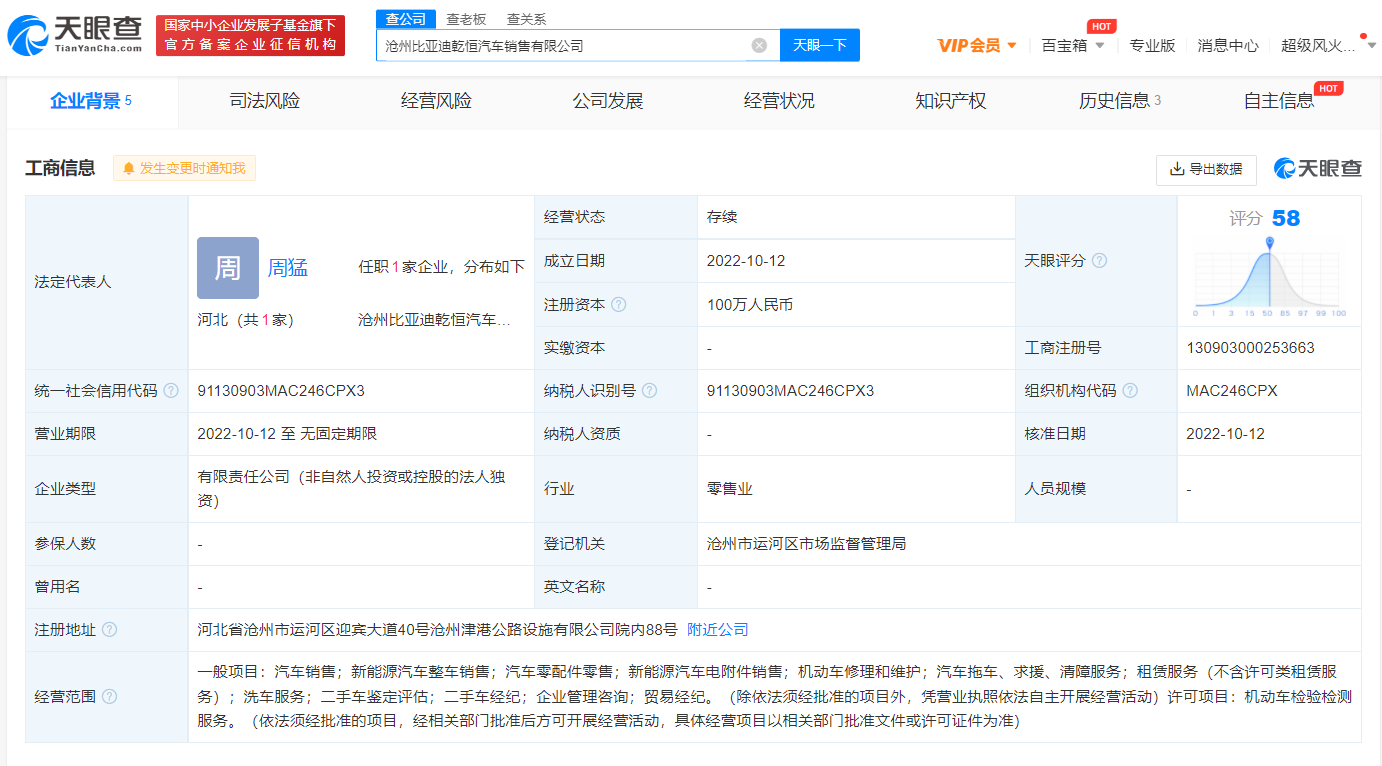Click the 天眼查 logo at top left

click(x=76, y=35)
